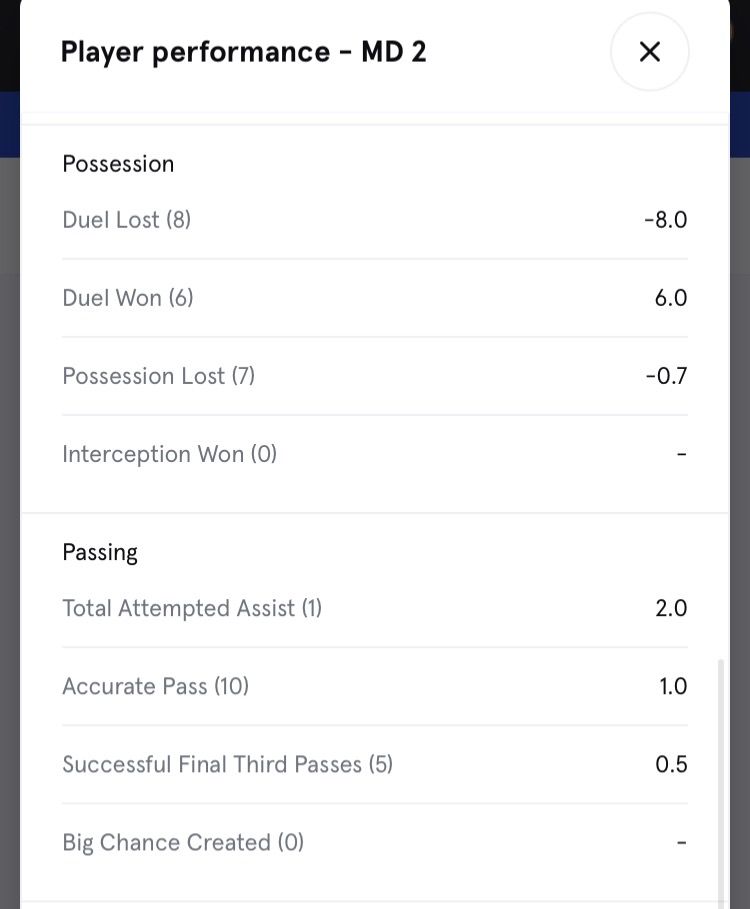Click the Duel Lost (8) label
Screen dimensions: 750x909
click(x=126, y=220)
